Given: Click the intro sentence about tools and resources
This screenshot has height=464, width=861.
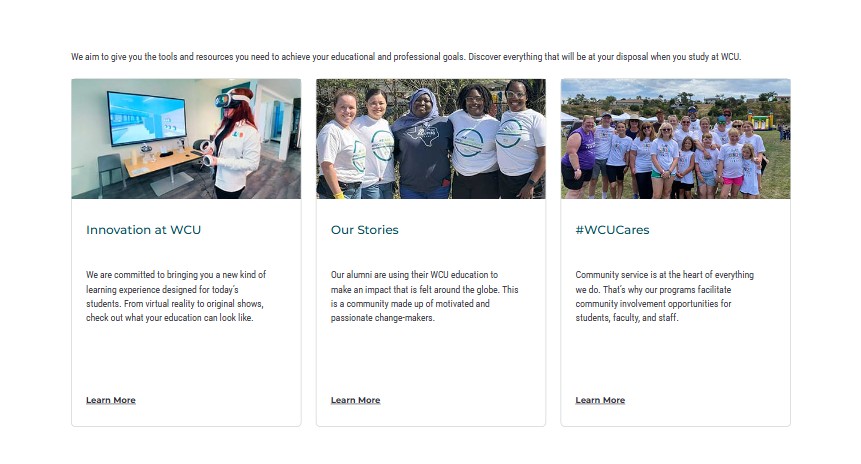Looking at the screenshot, I should pyautogui.click(x=406, y=57).
